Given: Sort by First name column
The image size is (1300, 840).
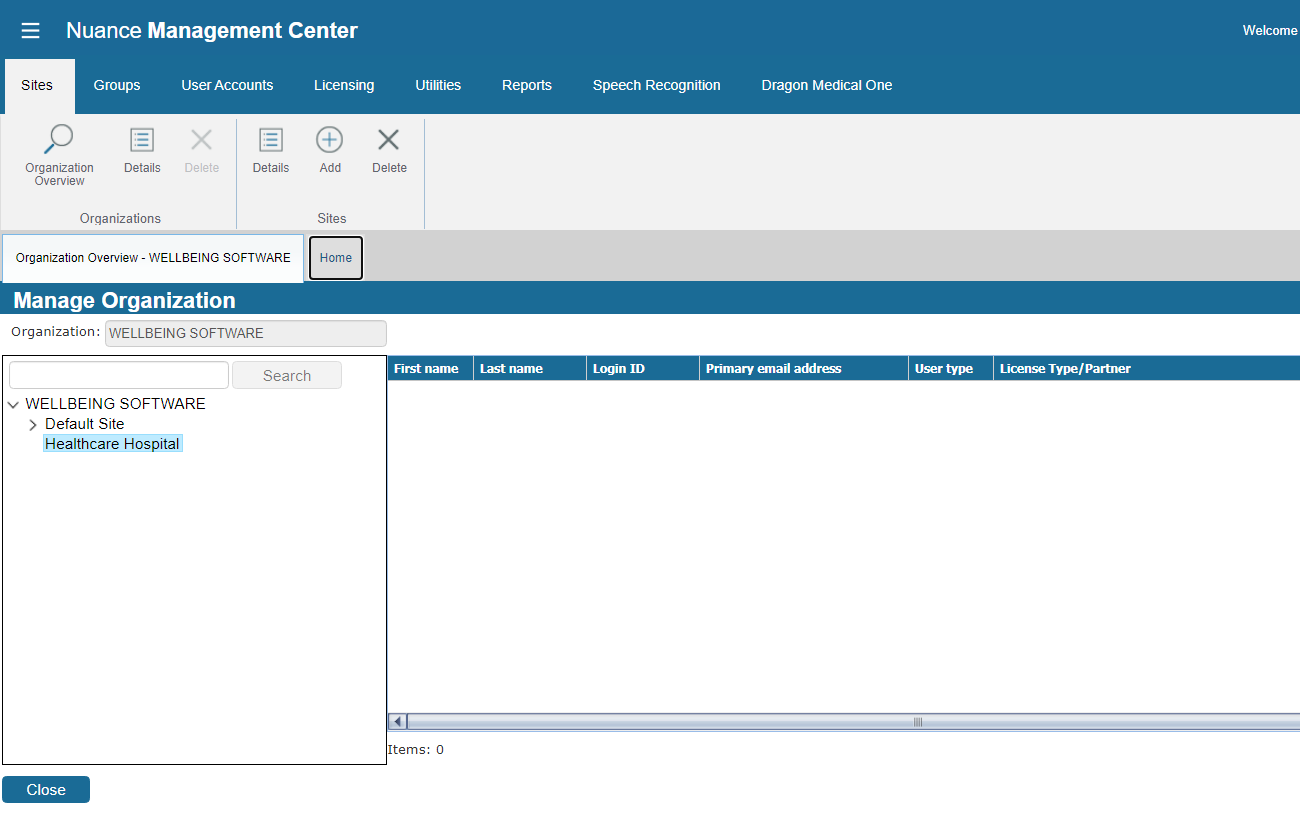Looking at the screenshot, I should point(430,369).
